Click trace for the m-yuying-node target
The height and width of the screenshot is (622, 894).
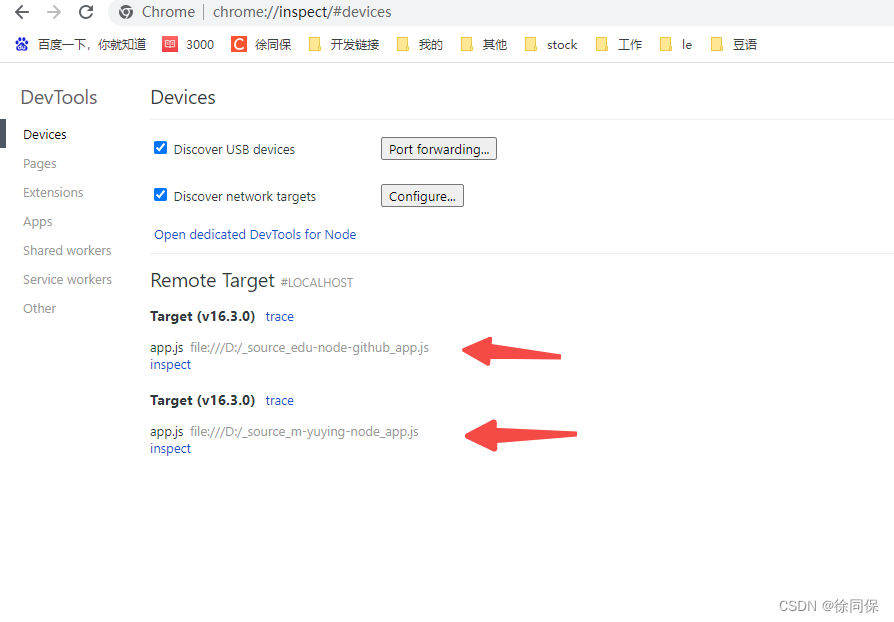[279, 401]
